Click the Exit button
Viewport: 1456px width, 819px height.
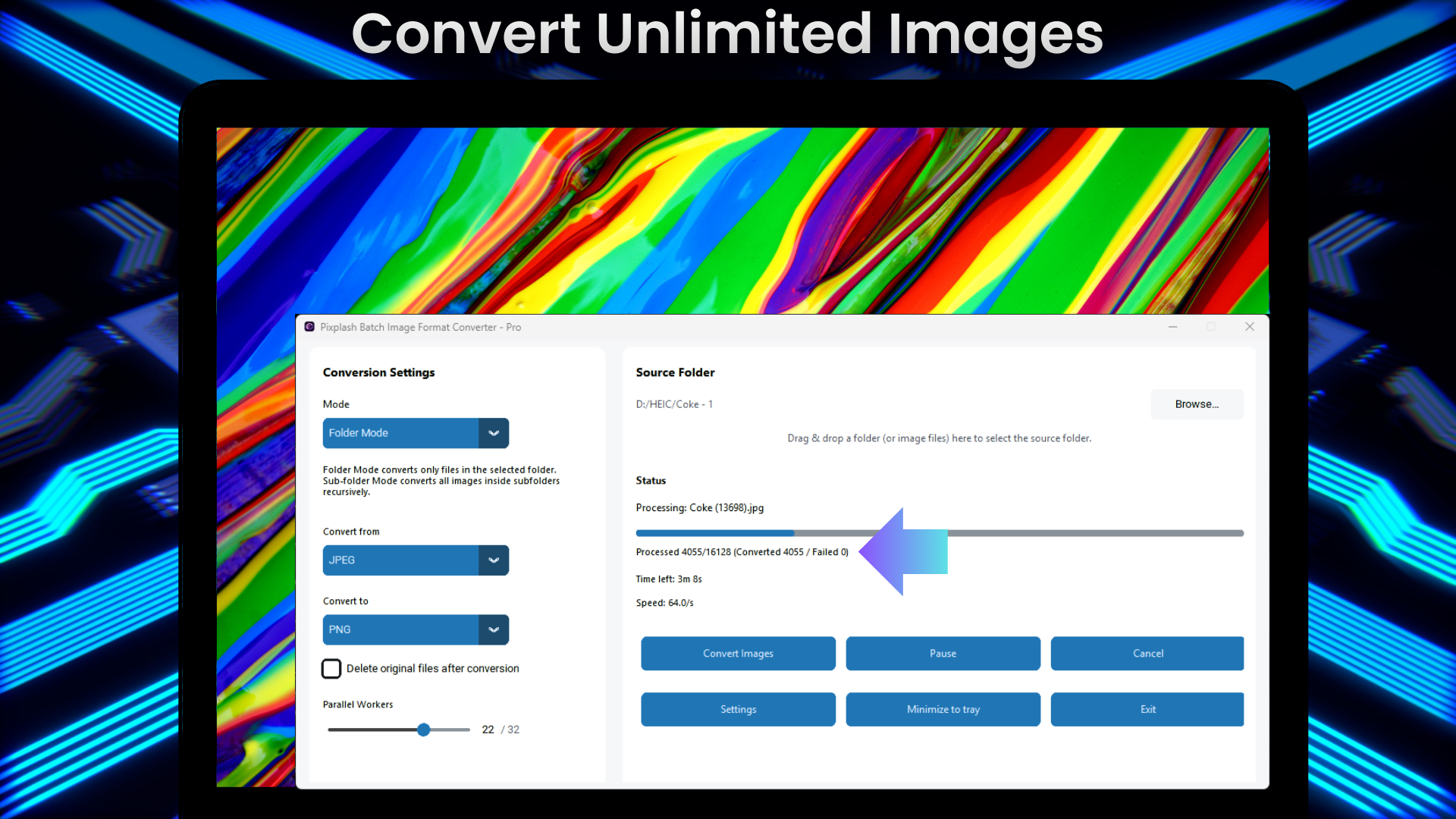click(1147, 710)
